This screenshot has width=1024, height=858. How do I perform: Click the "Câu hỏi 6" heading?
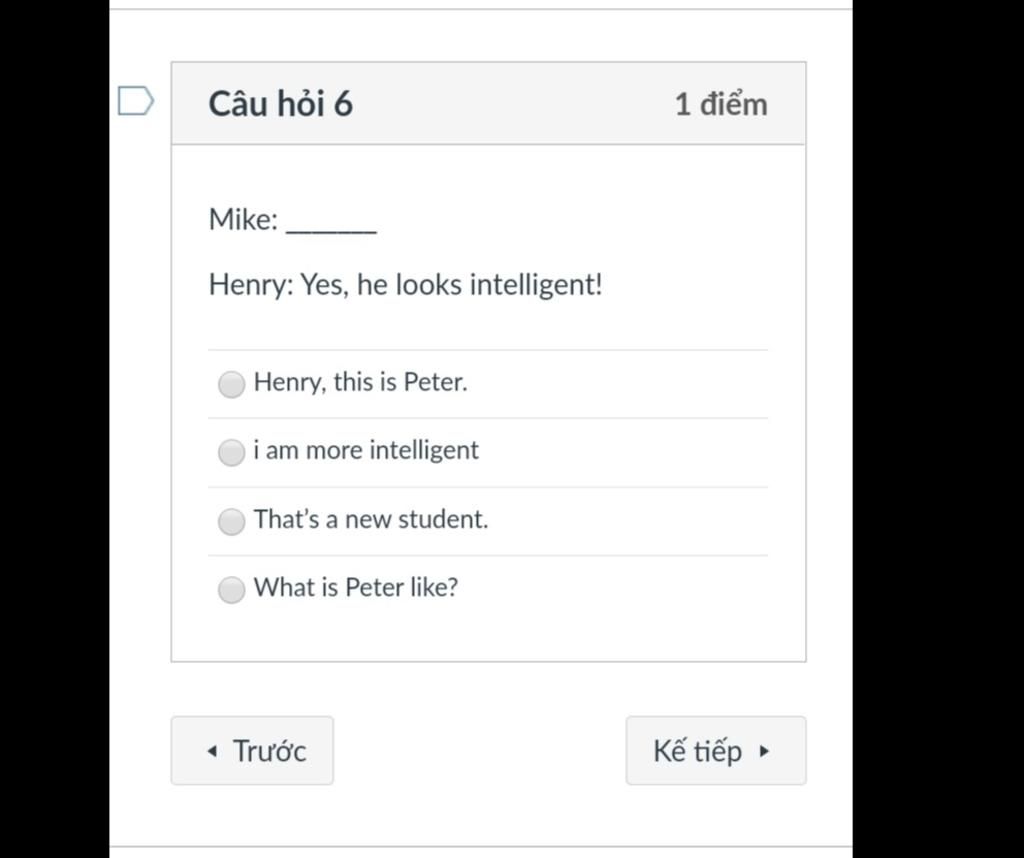click(281, 104)
